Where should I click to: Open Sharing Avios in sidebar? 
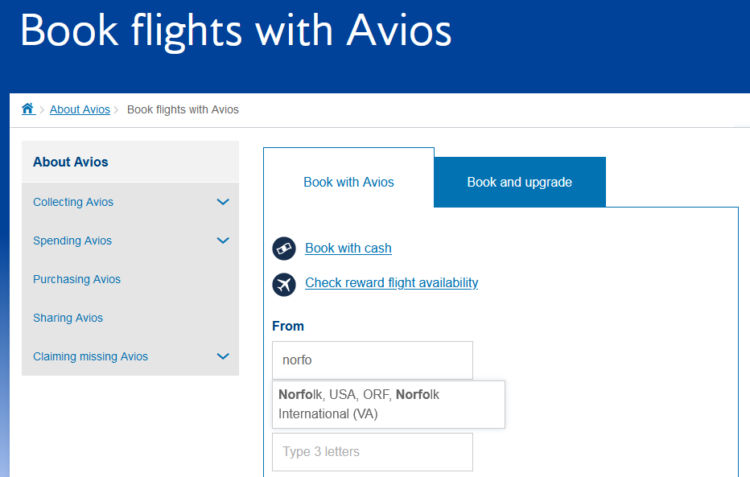68,318
